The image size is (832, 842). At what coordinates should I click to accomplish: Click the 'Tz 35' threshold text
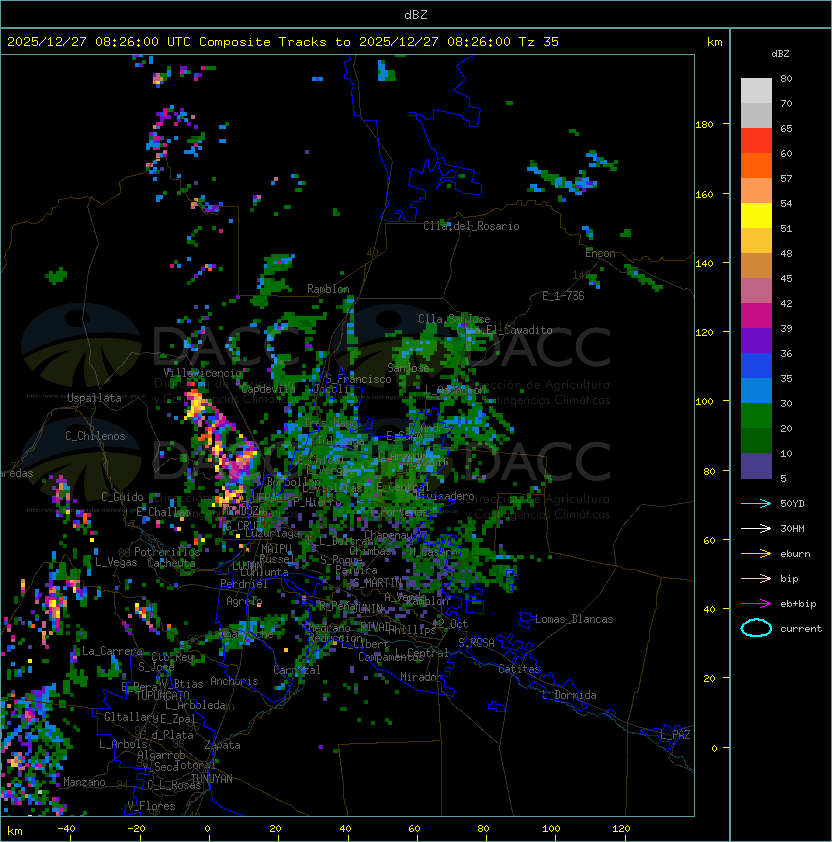coord(539,42)
